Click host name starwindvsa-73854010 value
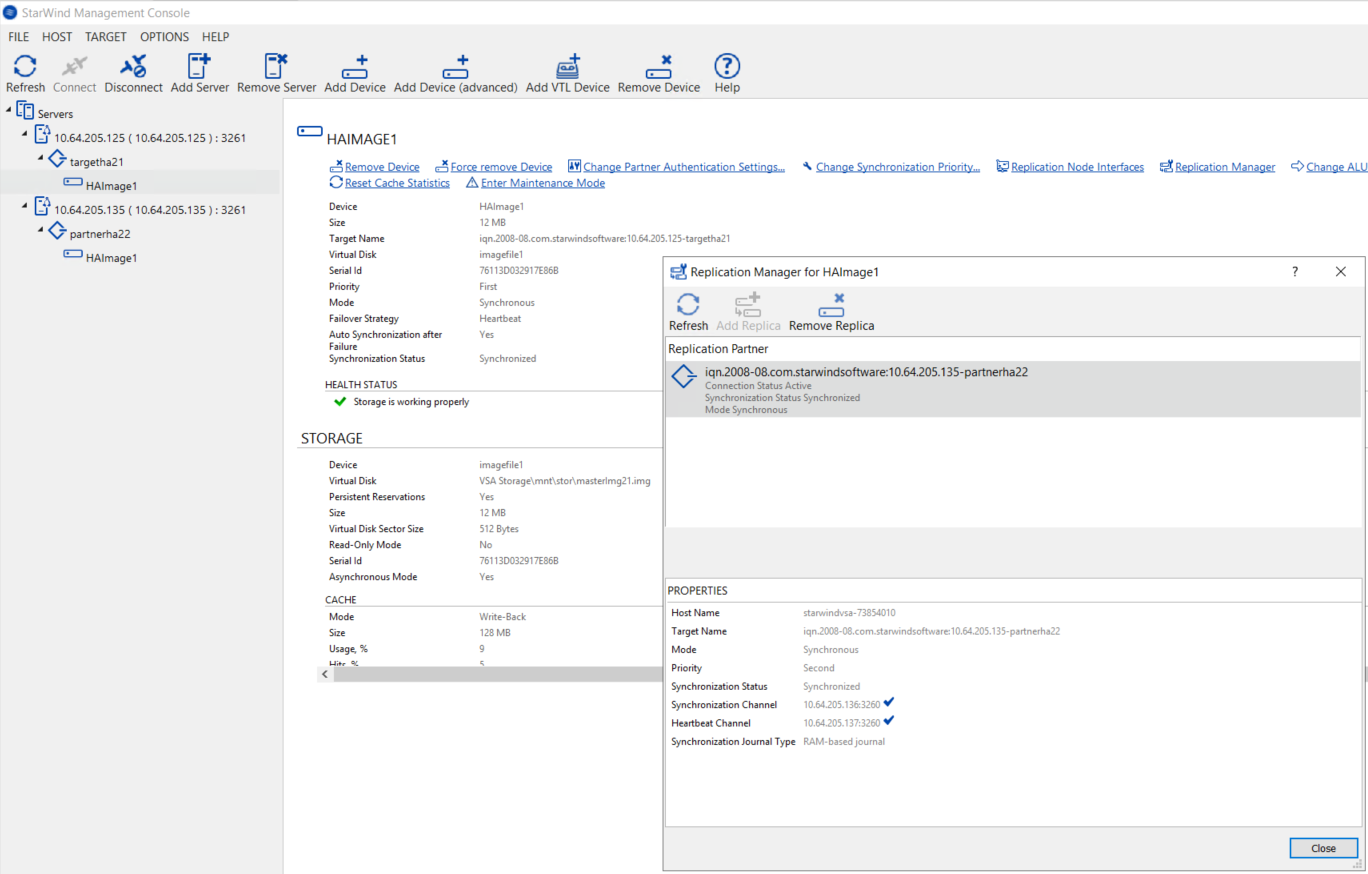This screenshot has width=1368, height=874. [849, 612]
